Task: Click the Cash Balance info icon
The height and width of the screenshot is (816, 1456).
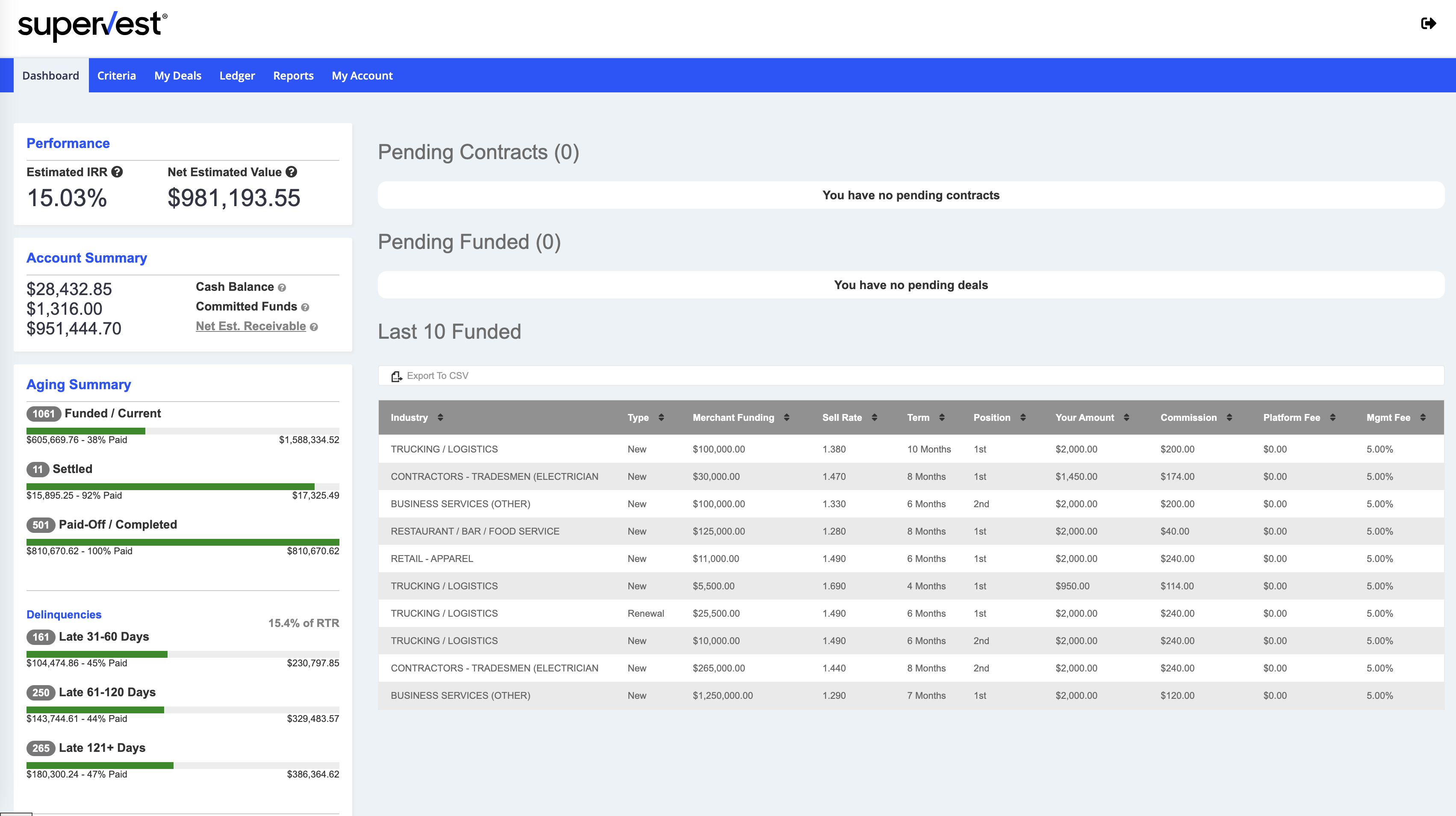Action: [281, 288]
